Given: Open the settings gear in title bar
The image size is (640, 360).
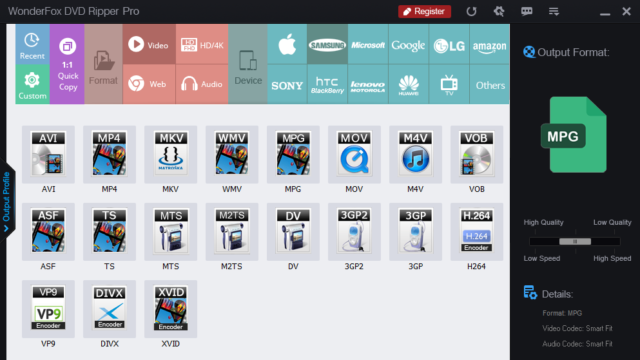Looking at the screenshot, I should 499,11.
